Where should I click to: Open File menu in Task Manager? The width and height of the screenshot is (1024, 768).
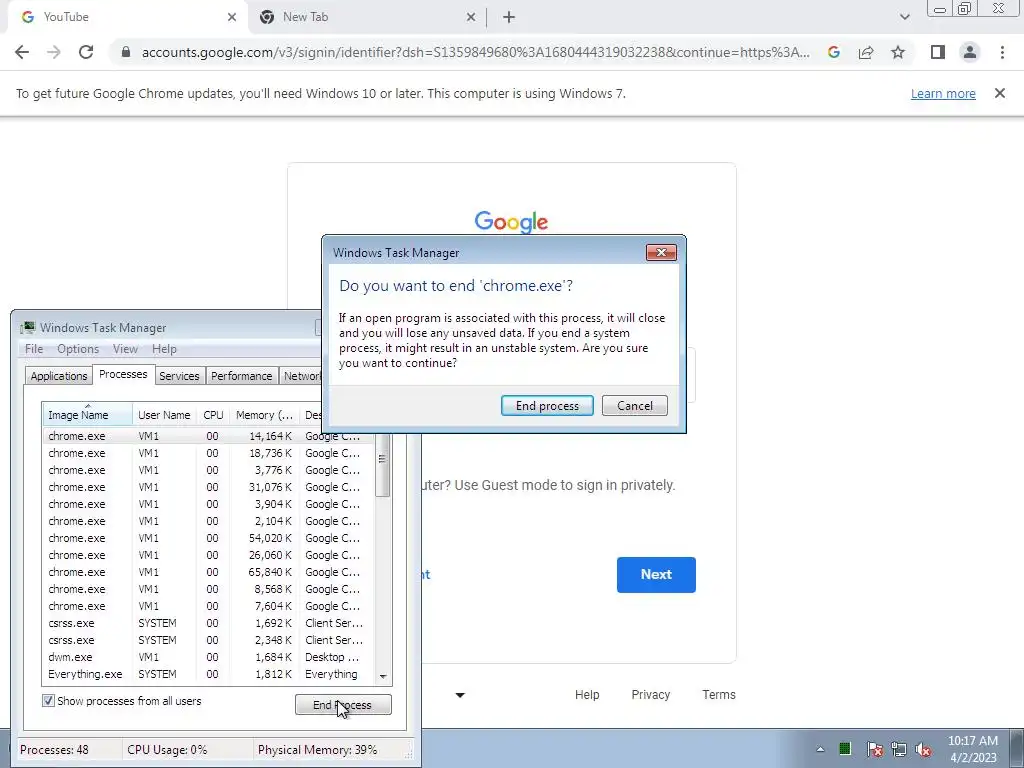(34, 349)
